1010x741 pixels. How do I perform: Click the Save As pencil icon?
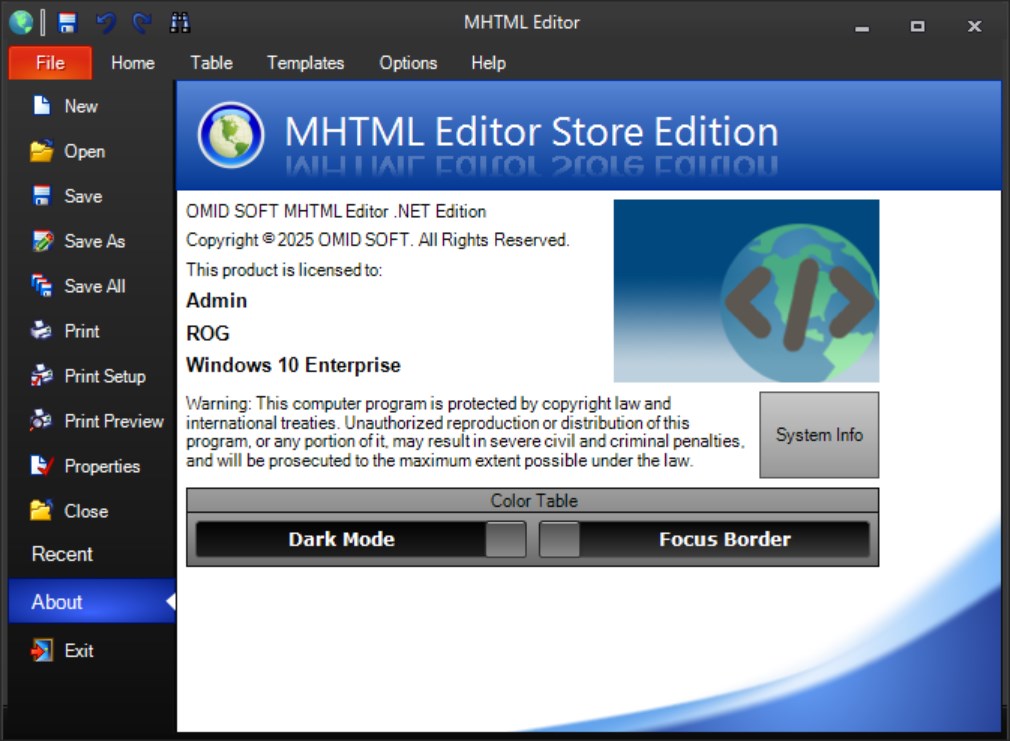coord(43,240)
